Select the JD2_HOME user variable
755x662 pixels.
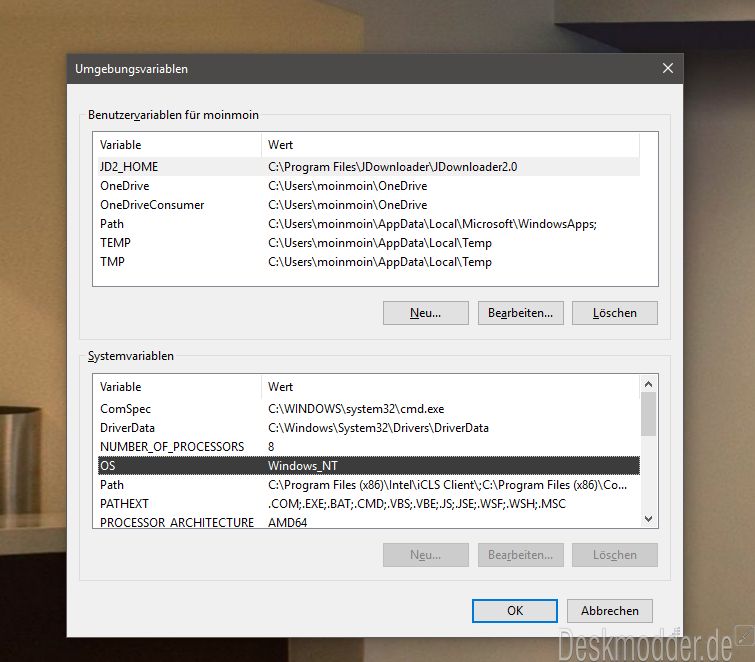click(369, 167)
